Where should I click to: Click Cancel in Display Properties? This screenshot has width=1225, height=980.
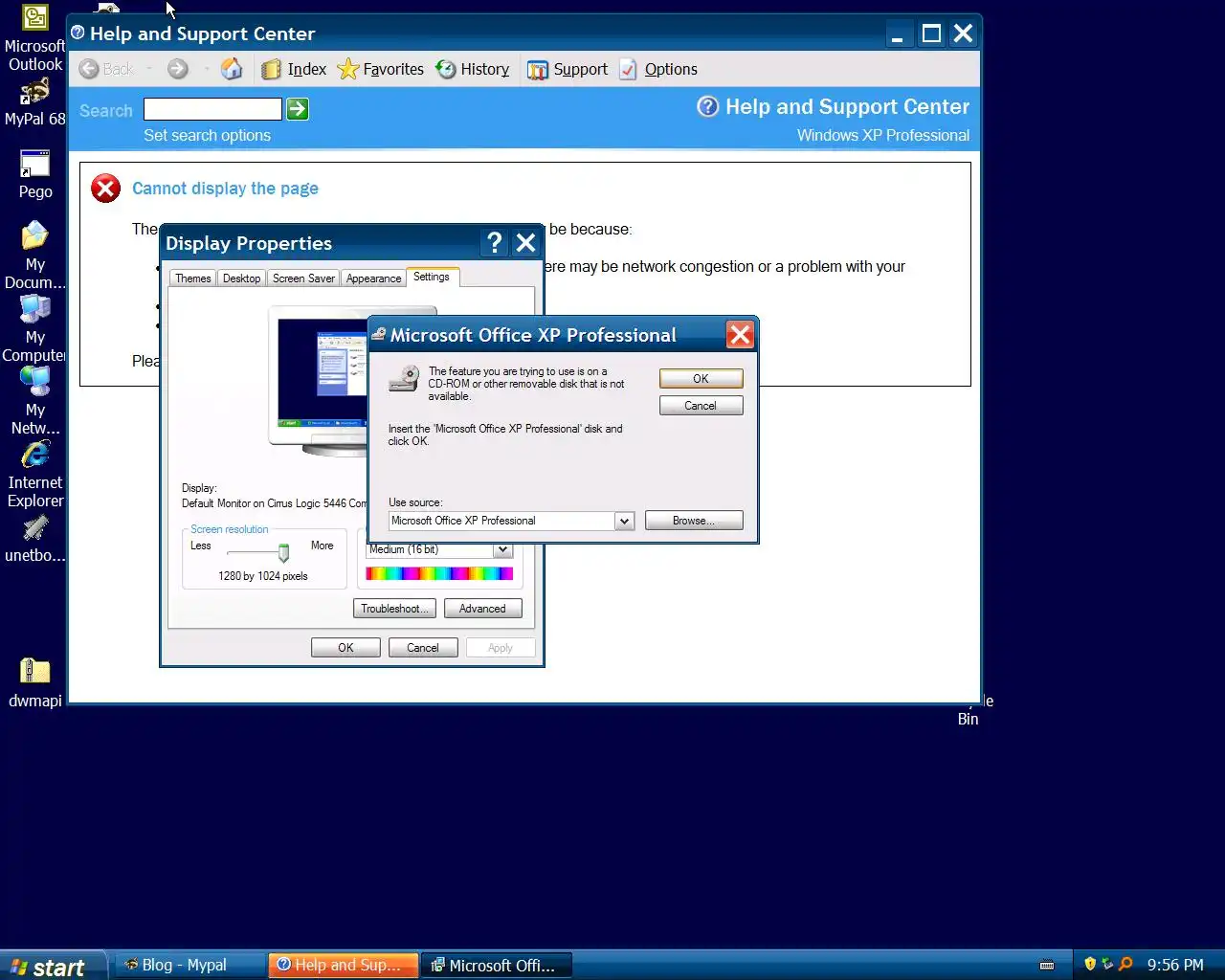pos(423,648)
